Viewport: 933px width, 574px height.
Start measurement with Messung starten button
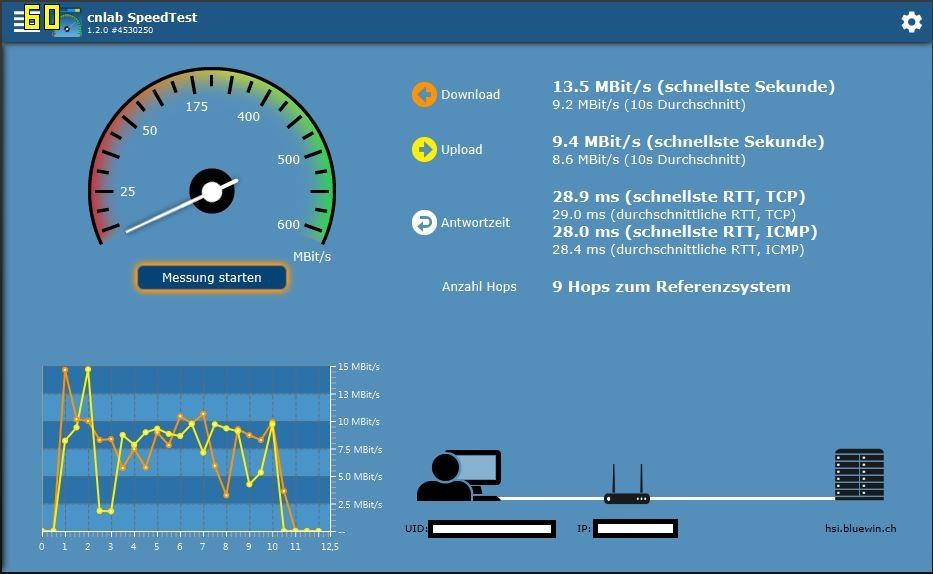pos(212,278)
